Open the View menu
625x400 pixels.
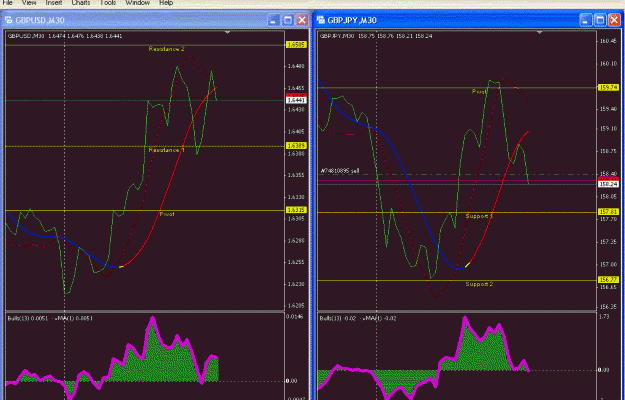29,2
